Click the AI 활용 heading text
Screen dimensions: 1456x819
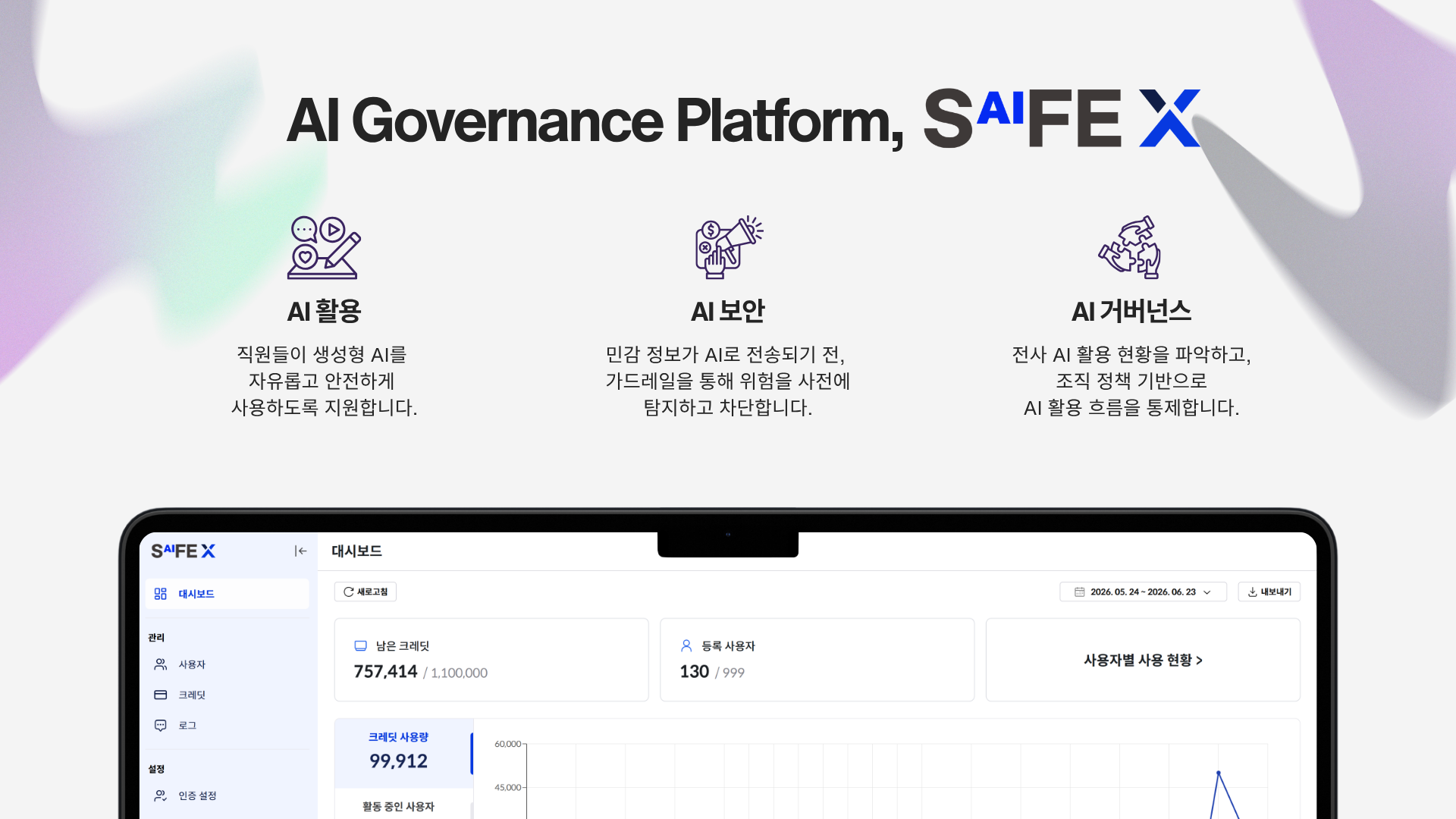tap(324, 312)
